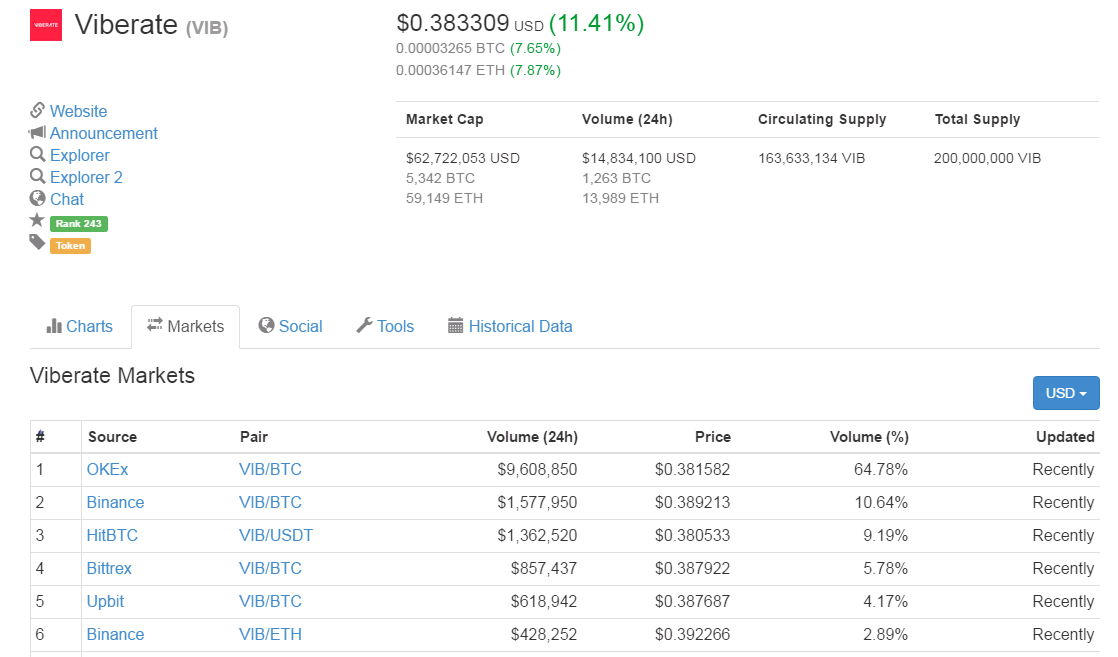Open the Announcement link
1118x657 pixels.
[103, 133]
